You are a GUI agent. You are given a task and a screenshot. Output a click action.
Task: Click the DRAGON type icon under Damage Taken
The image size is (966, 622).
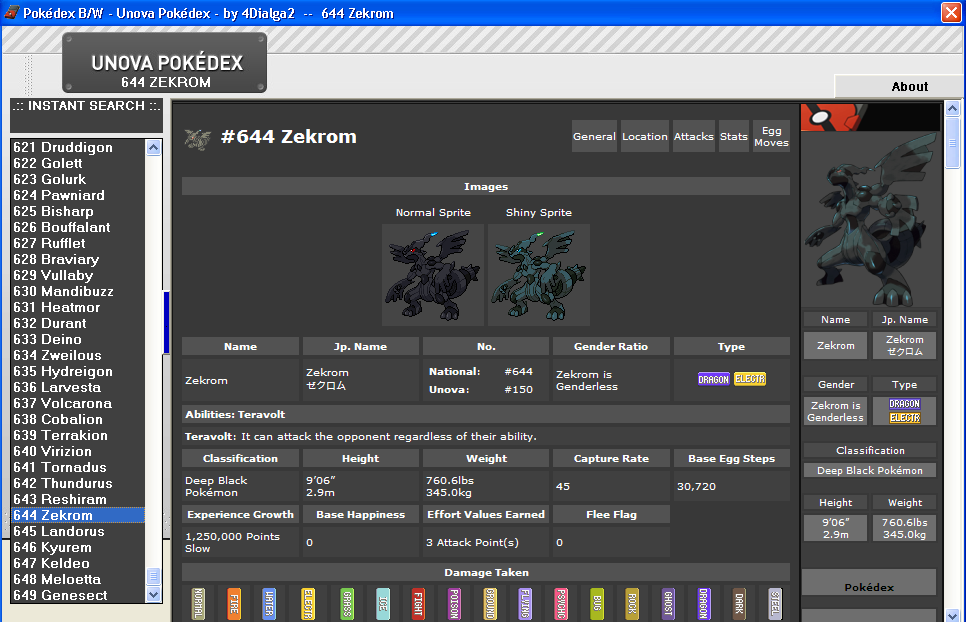(x=704, y=603)
